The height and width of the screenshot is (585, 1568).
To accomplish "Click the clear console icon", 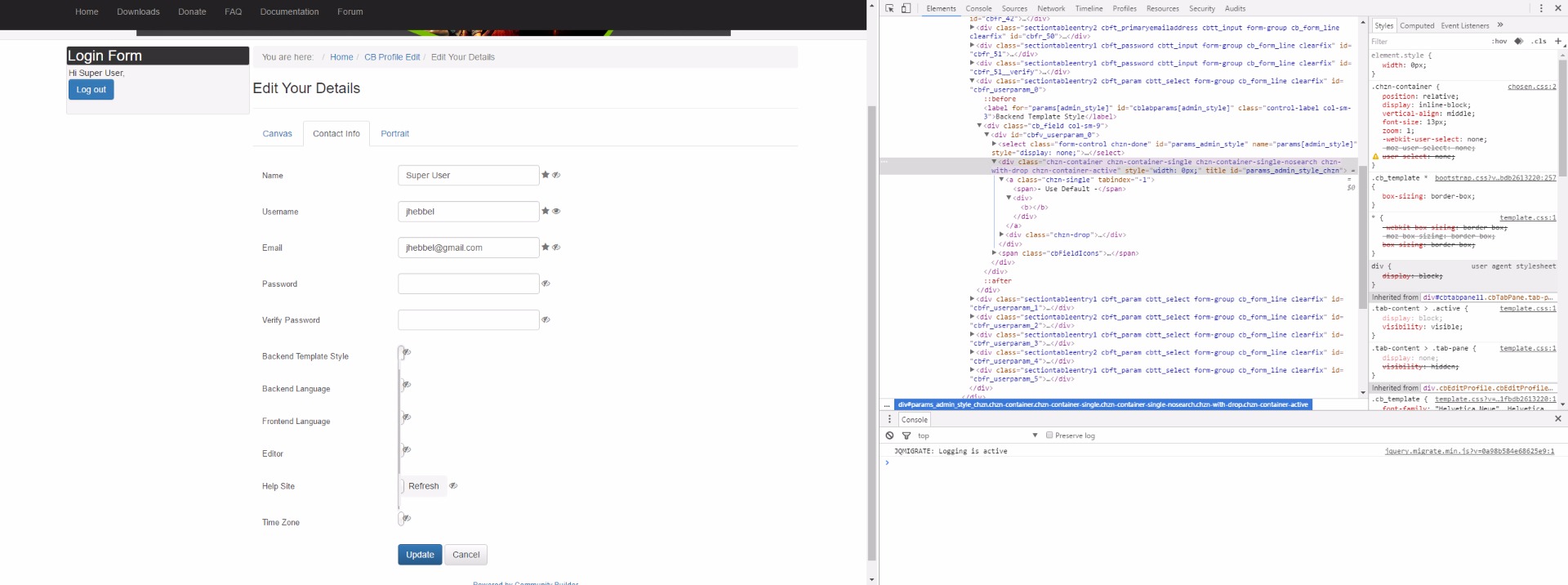I will point(889,435).
